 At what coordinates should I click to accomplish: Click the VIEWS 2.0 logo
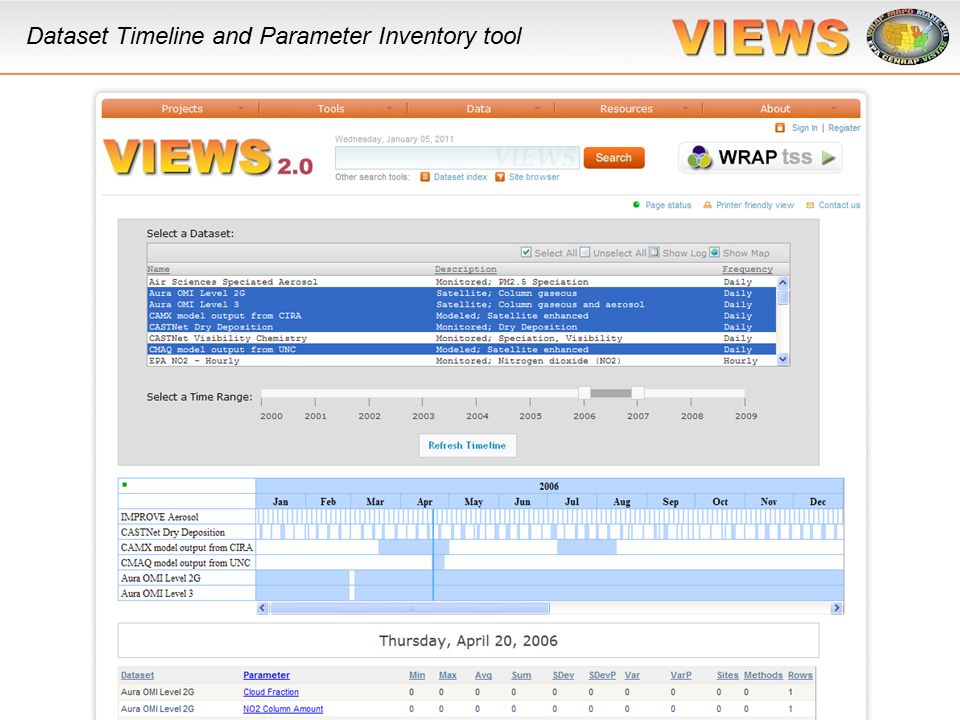tap(208, 157)
